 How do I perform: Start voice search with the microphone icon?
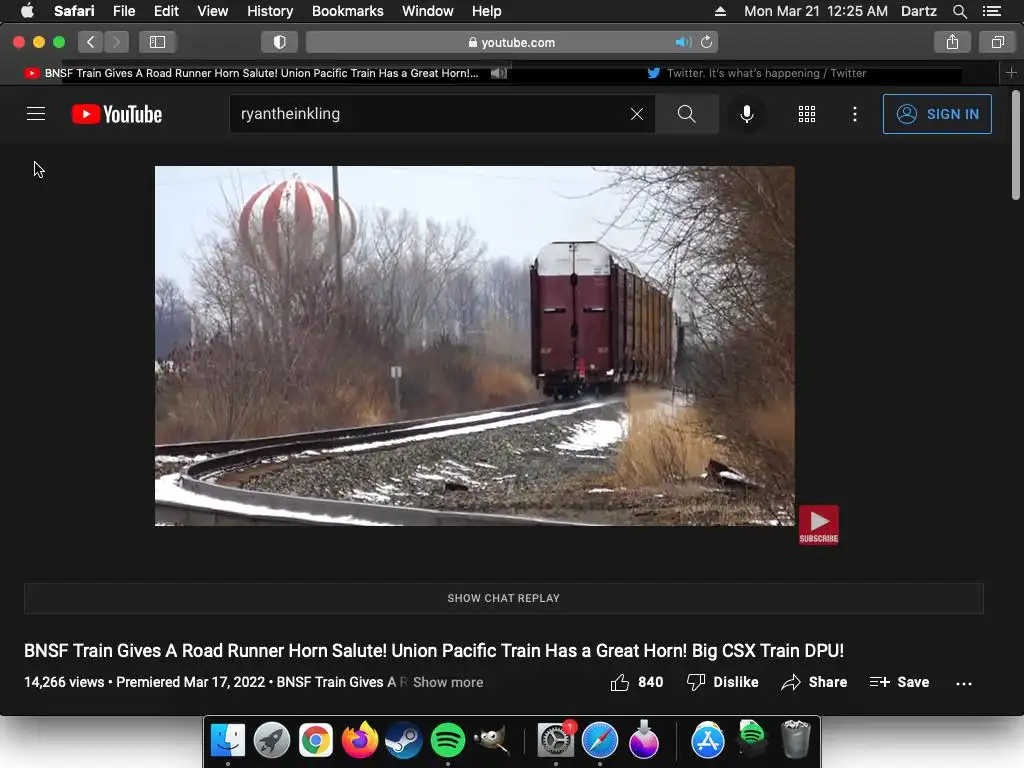(746, 114)
